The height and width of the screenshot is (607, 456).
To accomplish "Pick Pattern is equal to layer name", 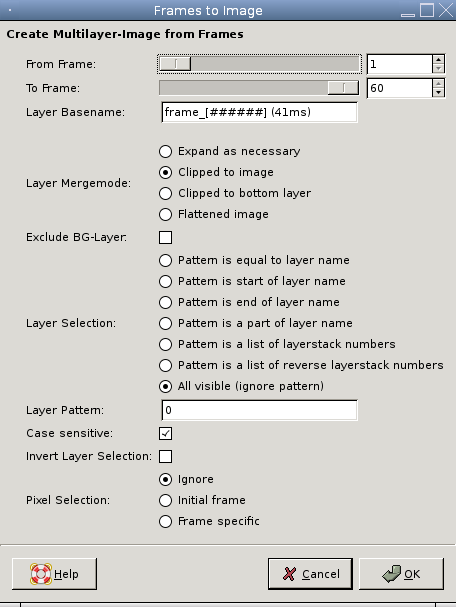I will 254,260.
